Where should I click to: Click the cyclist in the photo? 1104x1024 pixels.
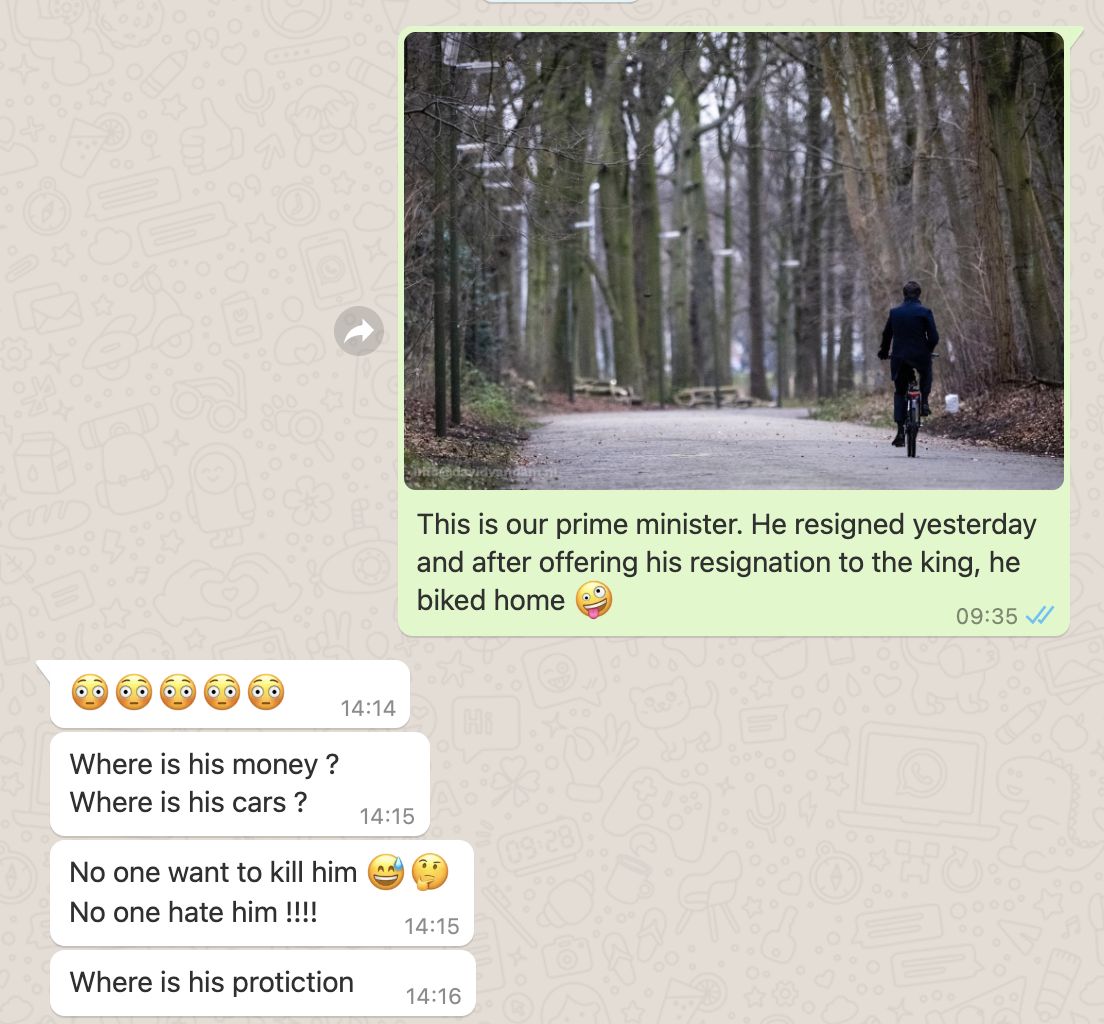pos(910,368)
